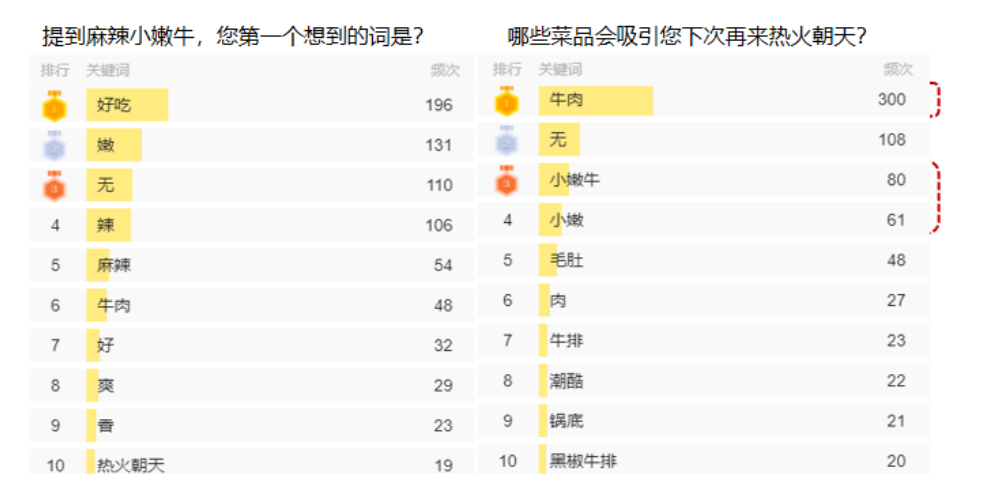Click the 关键词 header in left table
Screen dimensions: 987x487
[x=108, y=70]
